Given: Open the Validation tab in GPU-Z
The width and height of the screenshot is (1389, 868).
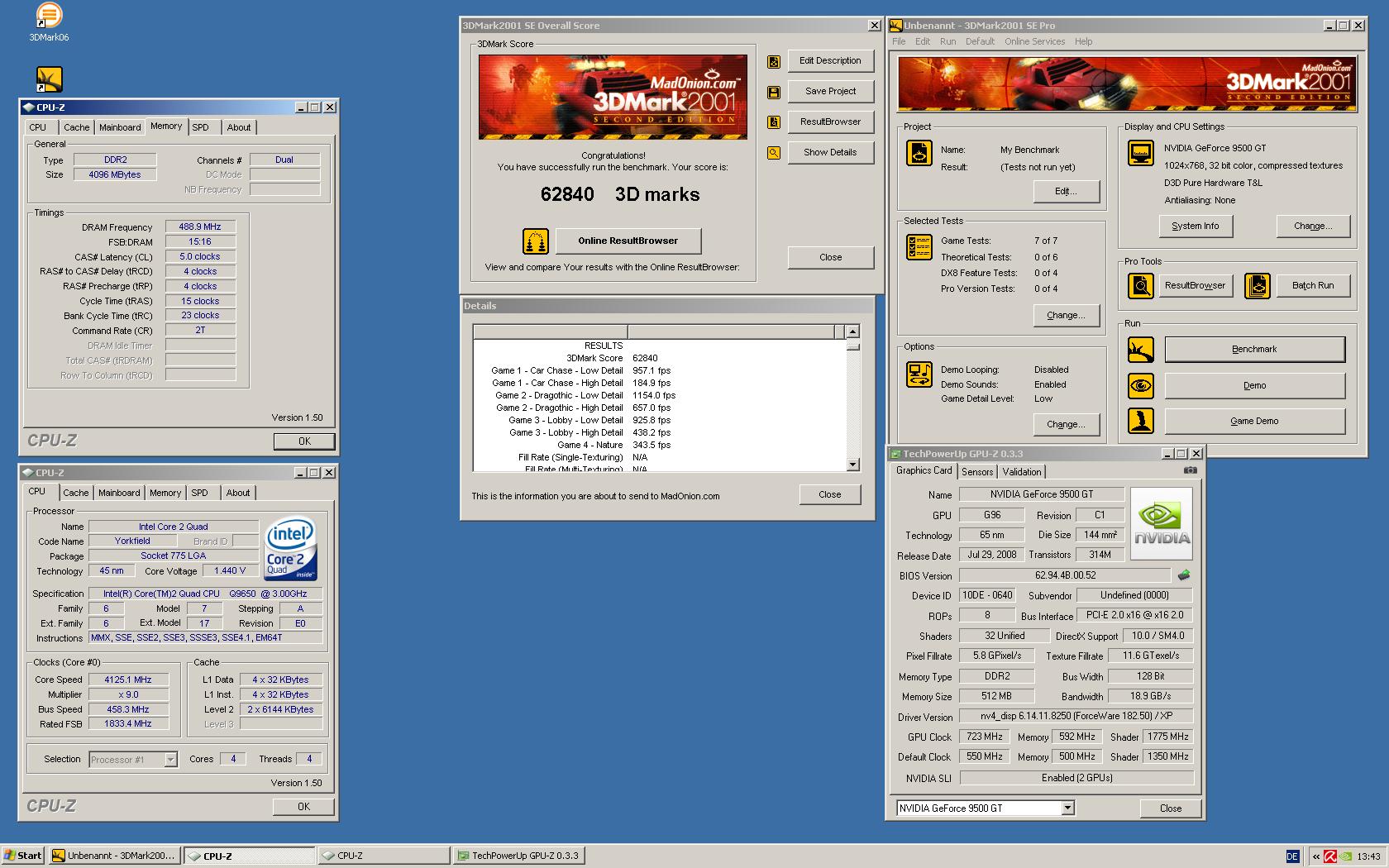Looking at the screenshot, I should tap(1022, 472).
